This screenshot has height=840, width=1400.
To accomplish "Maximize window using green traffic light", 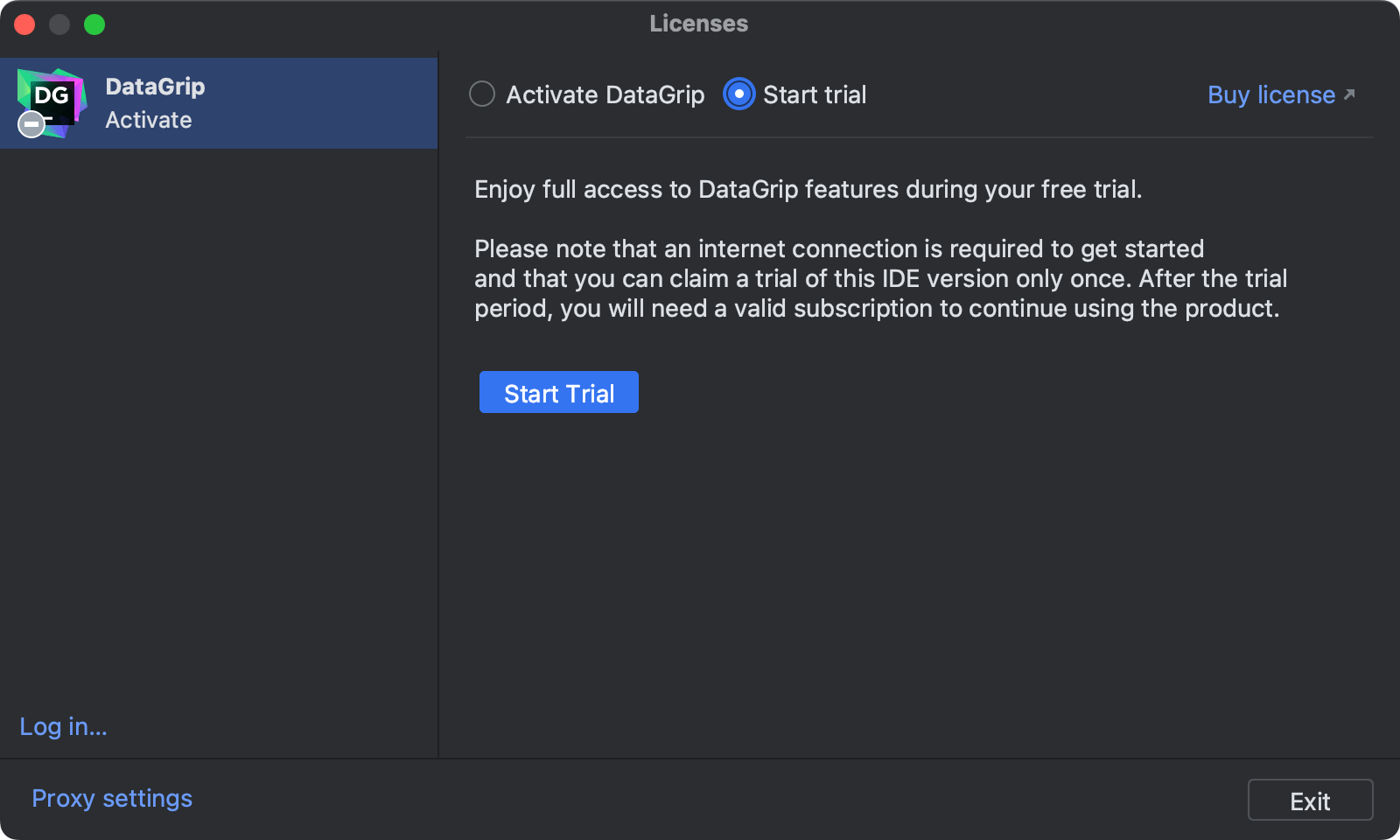I will click(x=94, y=24).
